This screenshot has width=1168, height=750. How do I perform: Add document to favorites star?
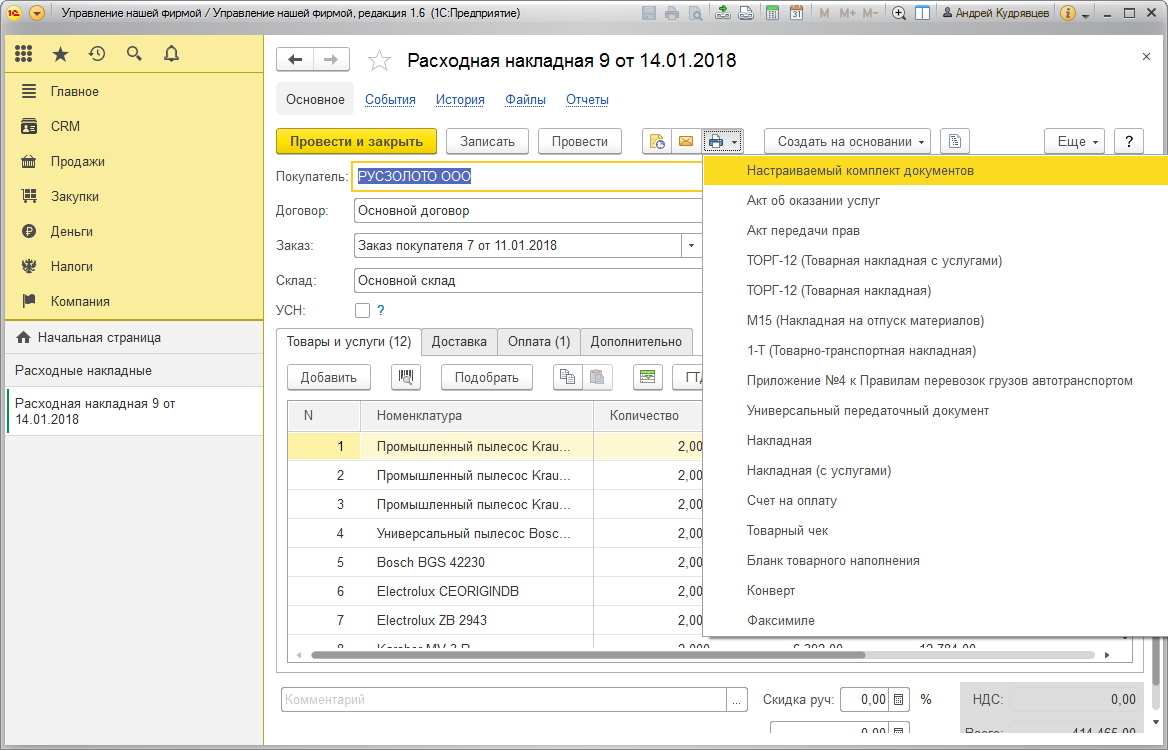pos(379,60)
